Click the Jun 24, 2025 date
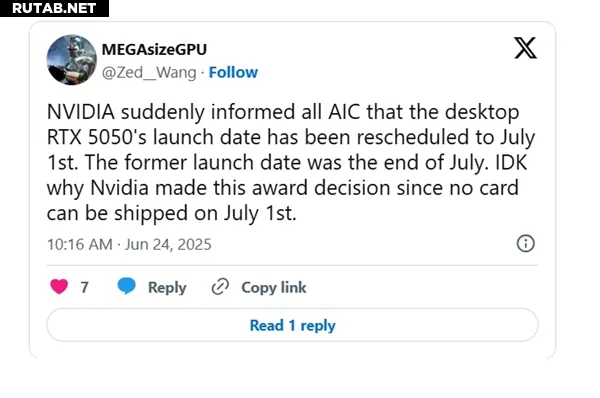This screenshot has width=600, height=398. click(168, 244)
